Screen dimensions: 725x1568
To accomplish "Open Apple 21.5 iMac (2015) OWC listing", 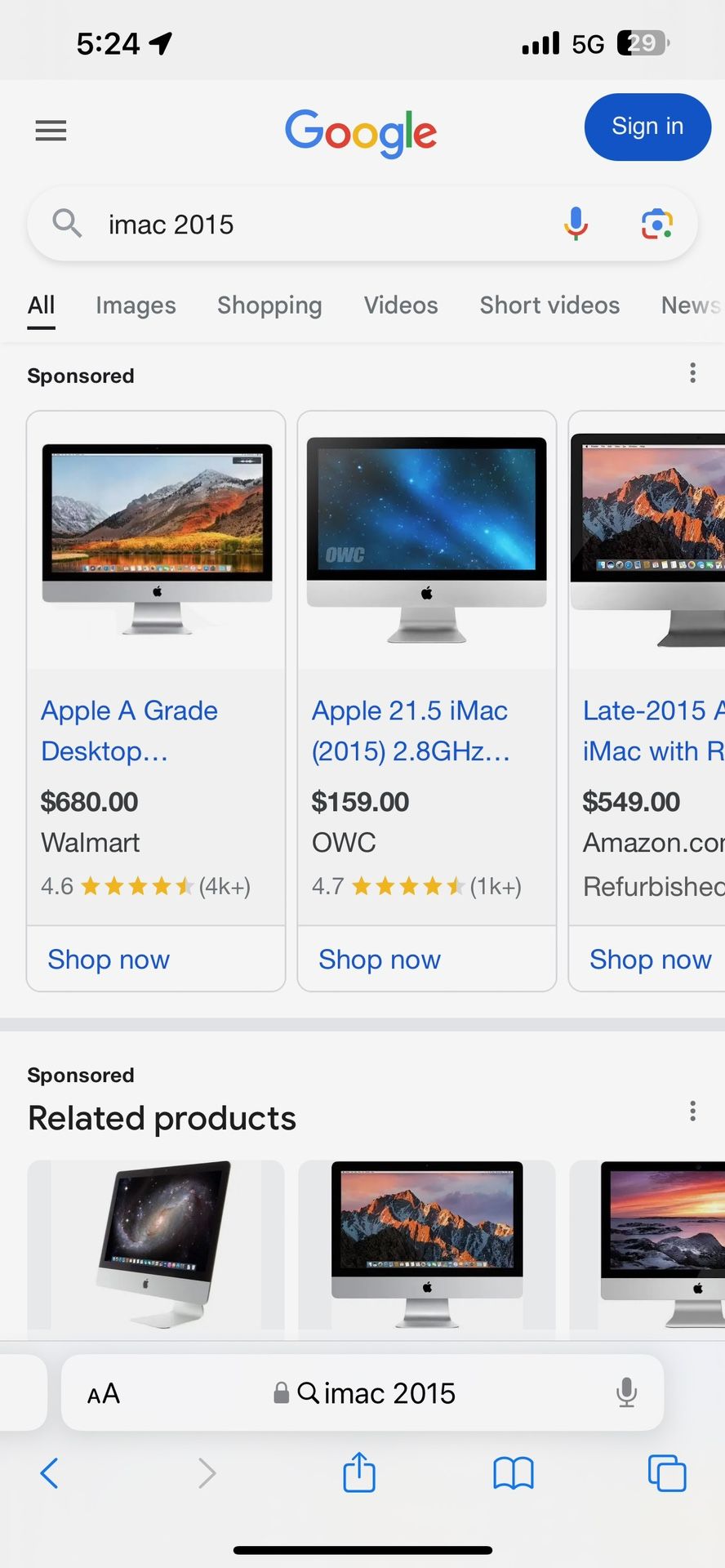I will coord(410,730).
